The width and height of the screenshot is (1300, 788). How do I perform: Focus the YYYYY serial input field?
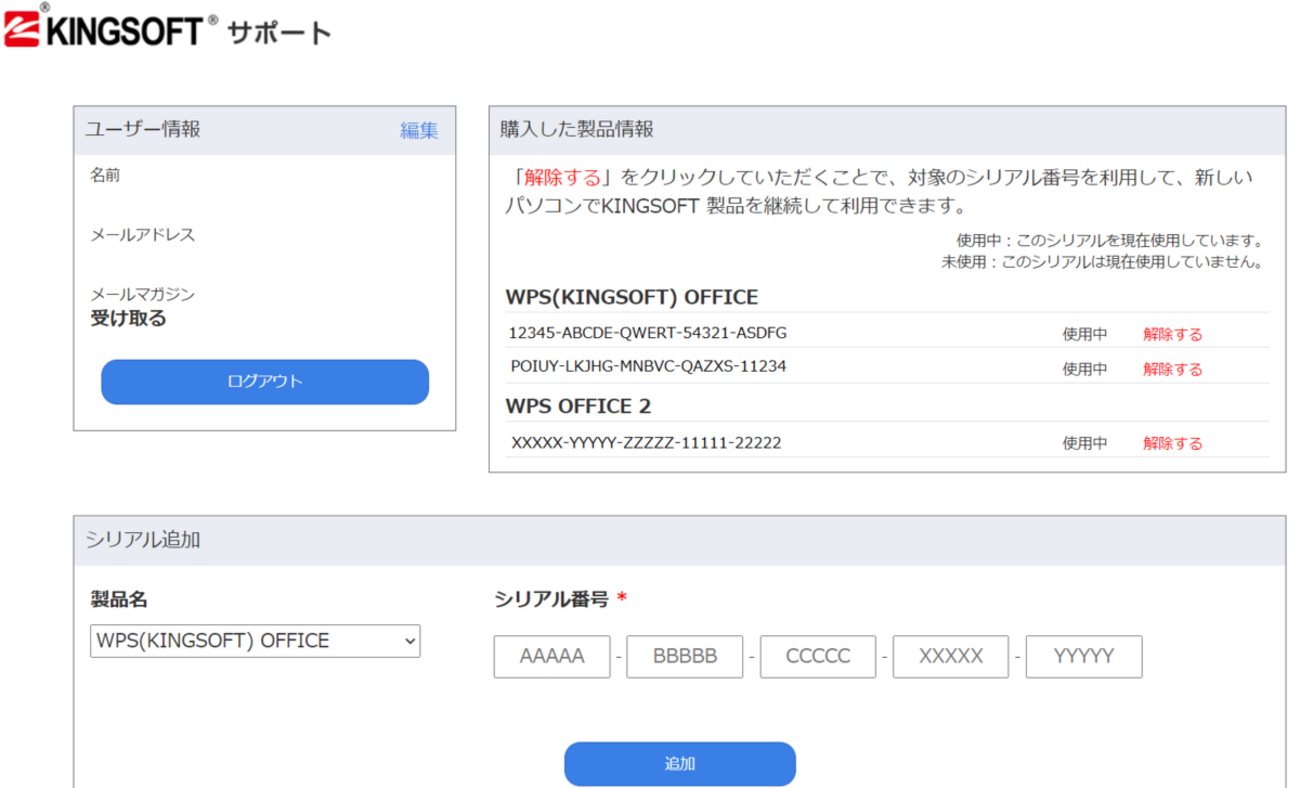point(1084,656)
